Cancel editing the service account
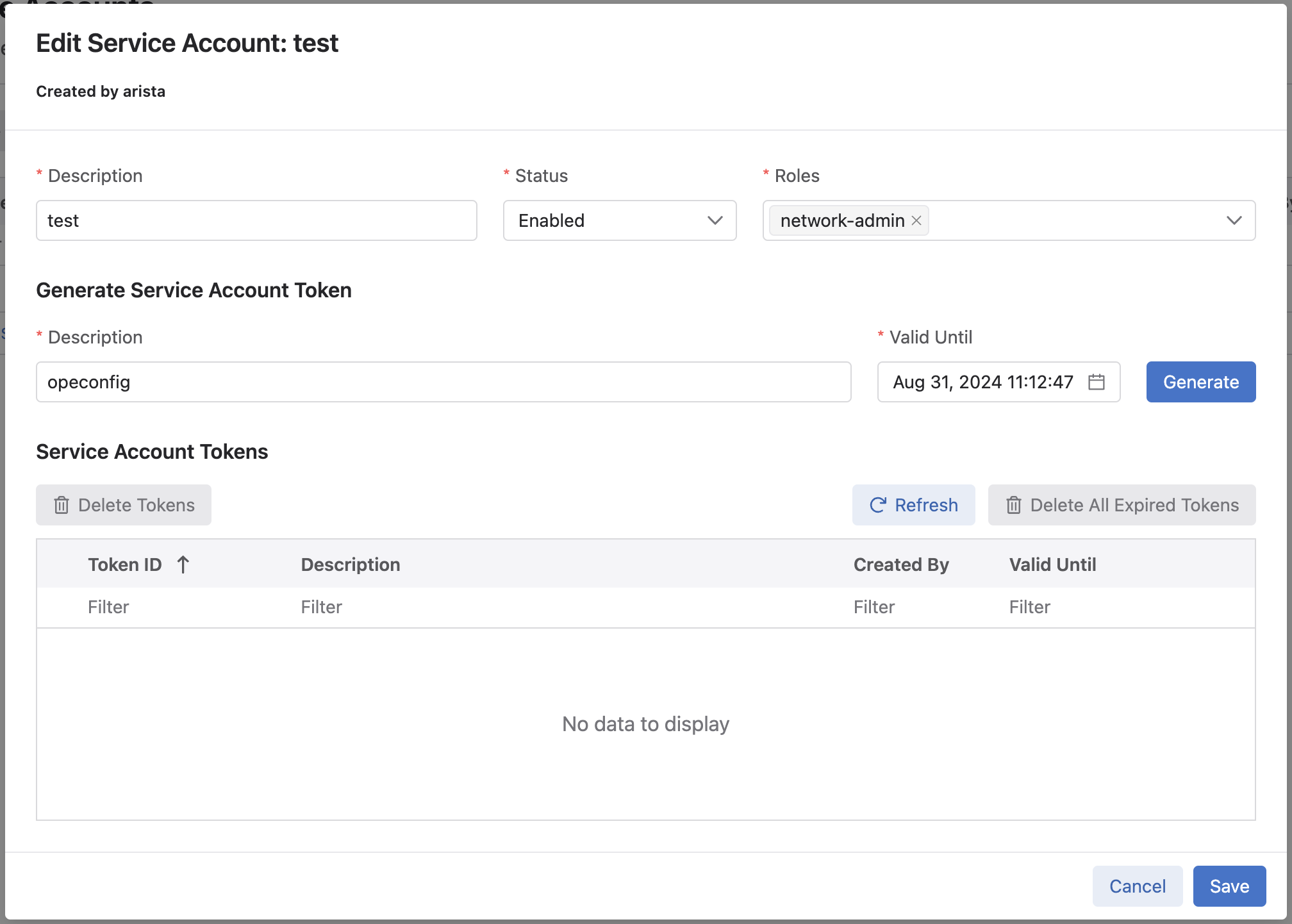 pyautogui.click(x=1137, y=886)
